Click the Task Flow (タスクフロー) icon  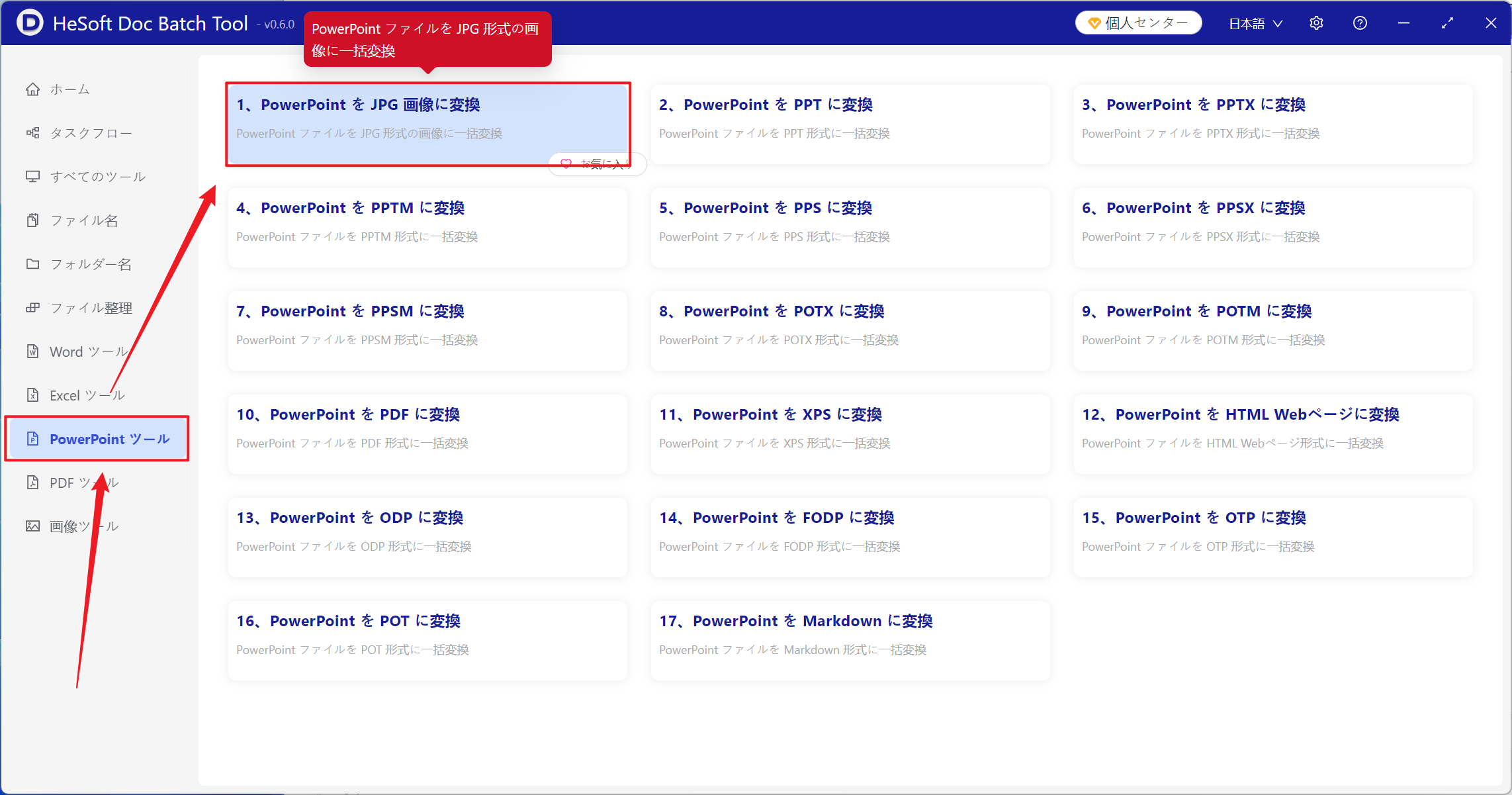(x=32, y=133)
